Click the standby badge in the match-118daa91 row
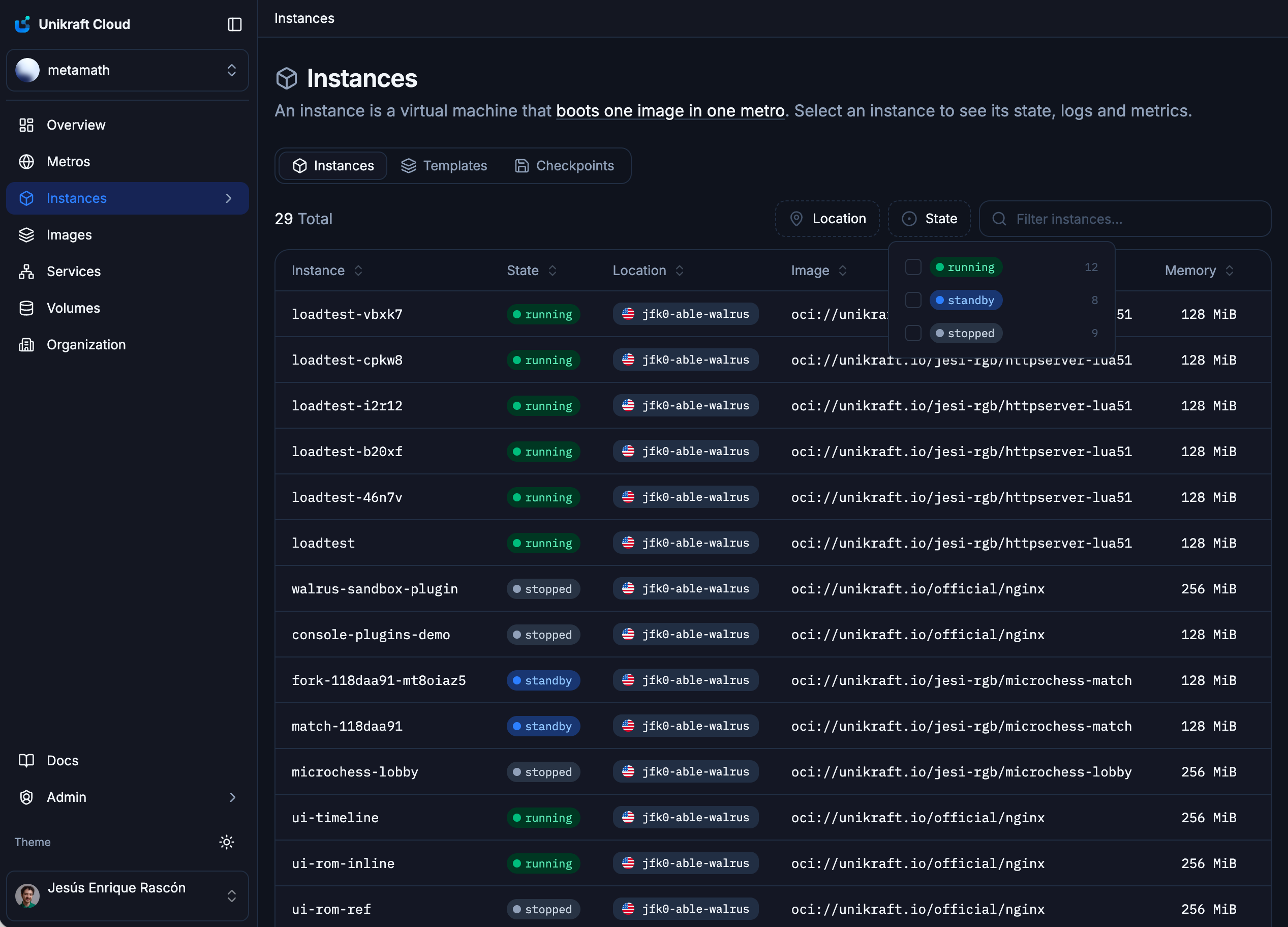Viewport: 1288px width, 927px height. click(x=543, y=726)
